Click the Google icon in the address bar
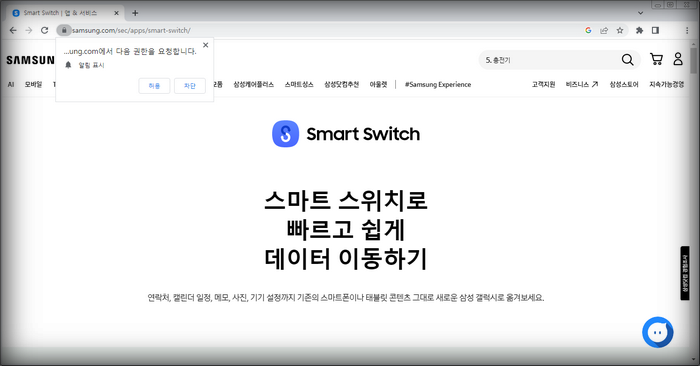Screen dimensions: 700x366 [588, 30]
